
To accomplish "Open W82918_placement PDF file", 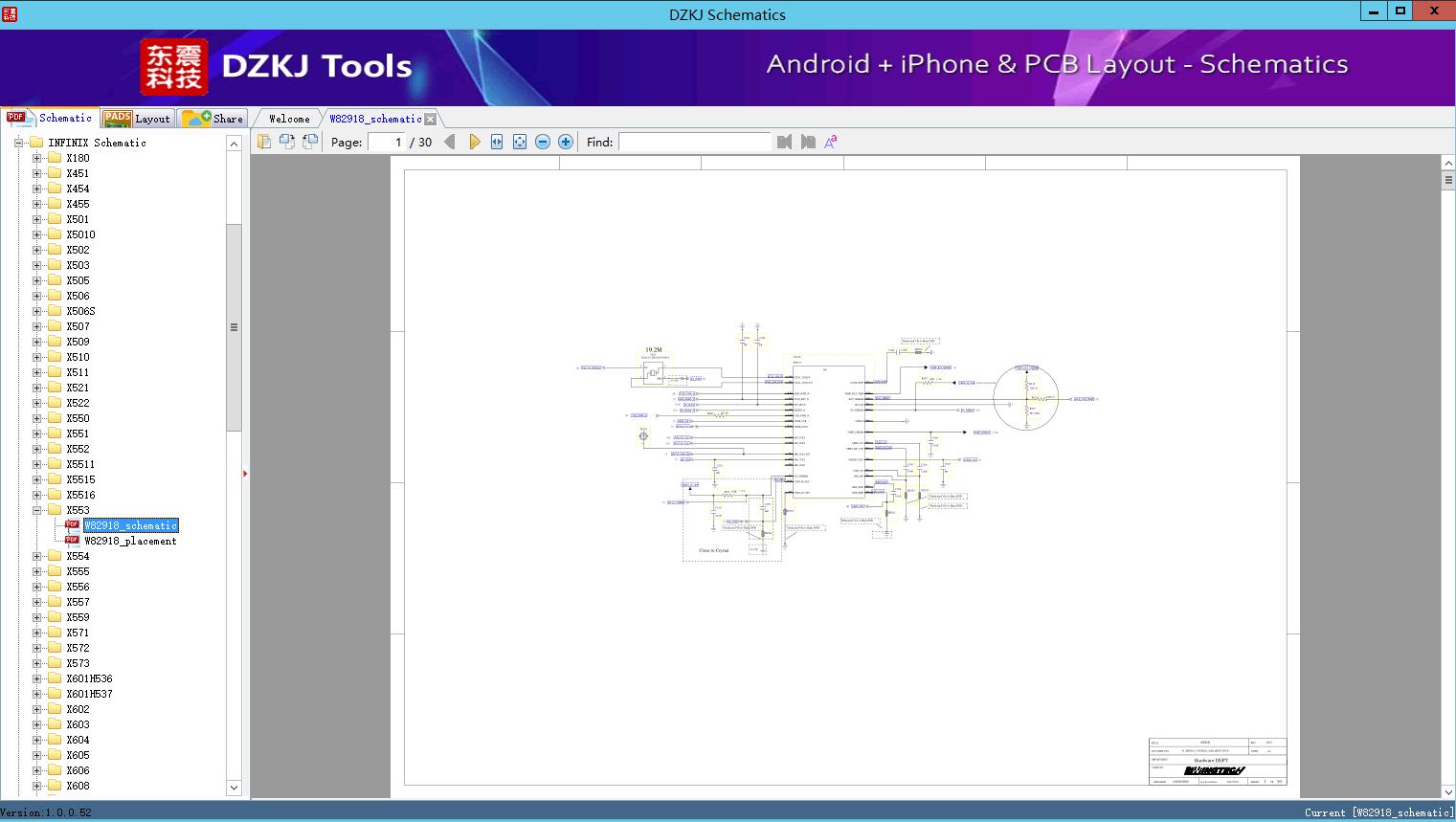I will [x=130, y=541].
